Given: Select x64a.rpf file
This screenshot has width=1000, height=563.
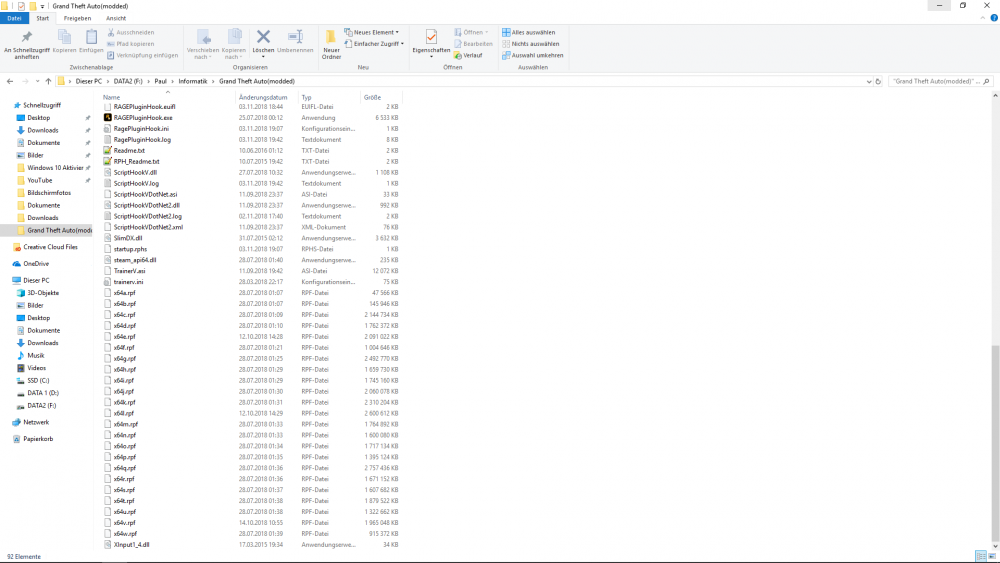Looking at the screenshot, I should (124, 293).
